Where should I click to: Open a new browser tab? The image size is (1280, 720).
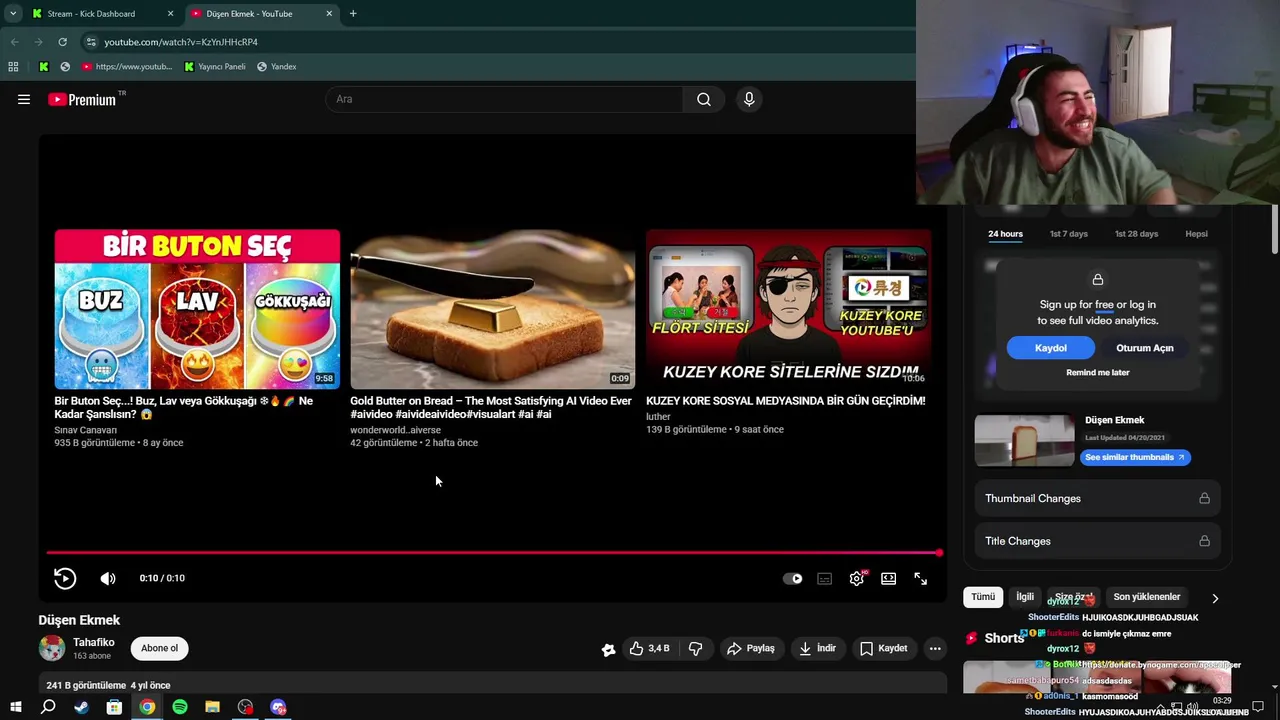click(x=353, y=14)
